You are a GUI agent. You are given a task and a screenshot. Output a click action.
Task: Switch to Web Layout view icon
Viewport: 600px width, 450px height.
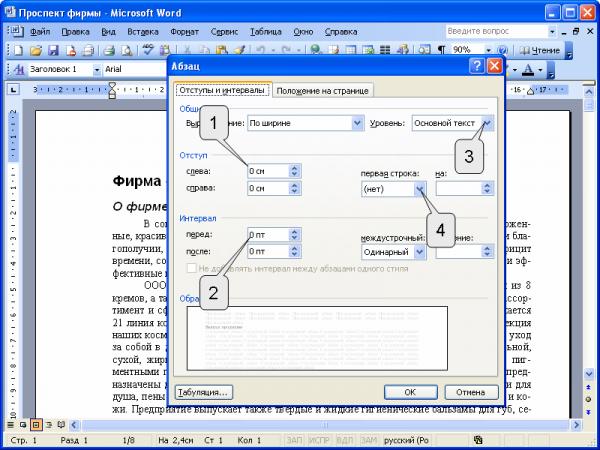point(23,425)
